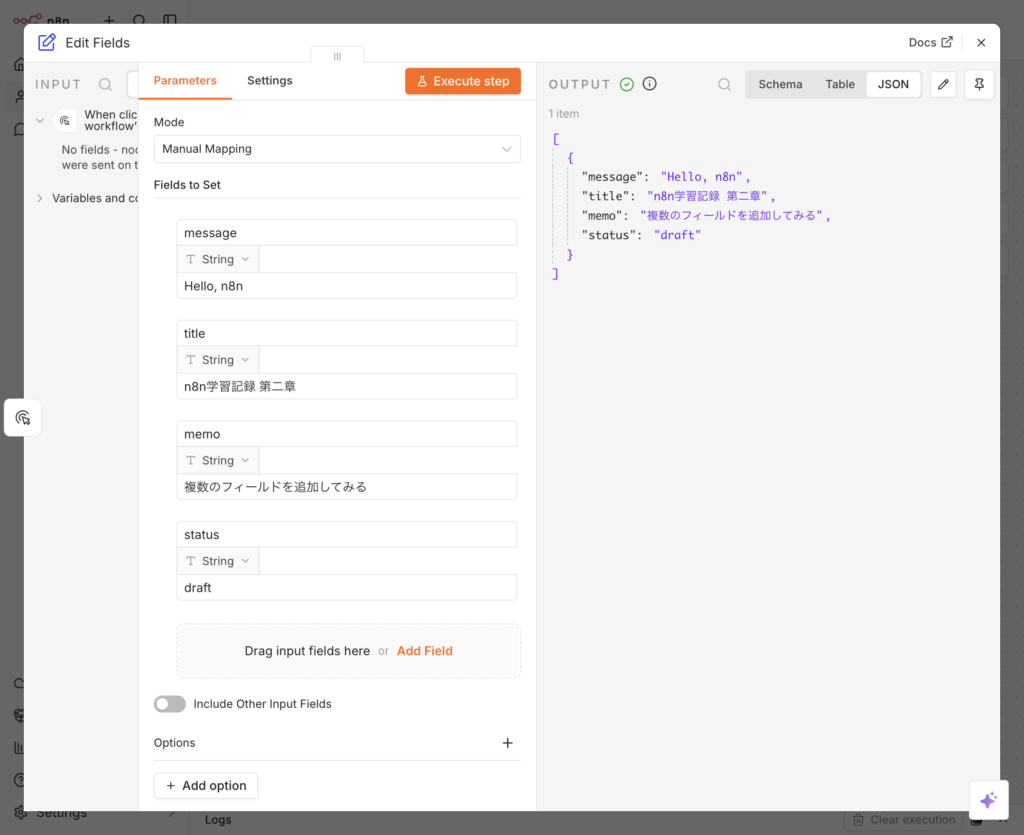This screenshot has width=1024, height=835.
Task: Open Logs in the background window
Action: pyautogui.click(x=218, y=820)
